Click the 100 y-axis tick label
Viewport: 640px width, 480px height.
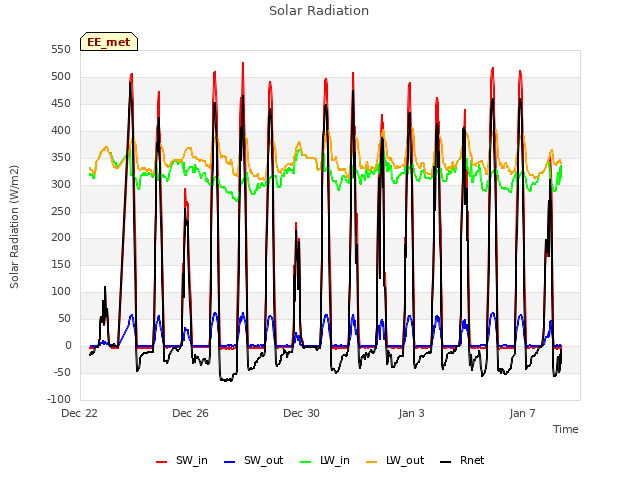coord(61,292)
